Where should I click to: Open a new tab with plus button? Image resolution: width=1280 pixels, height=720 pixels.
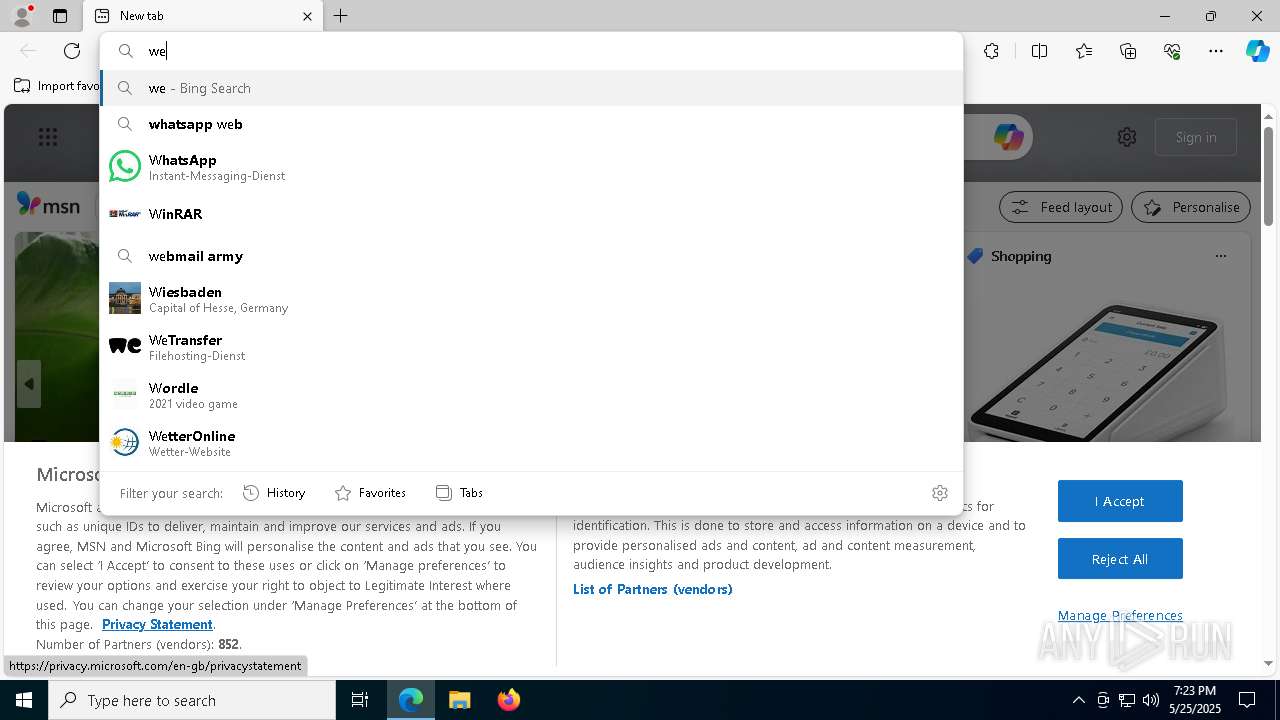click(x=340, y=16)
